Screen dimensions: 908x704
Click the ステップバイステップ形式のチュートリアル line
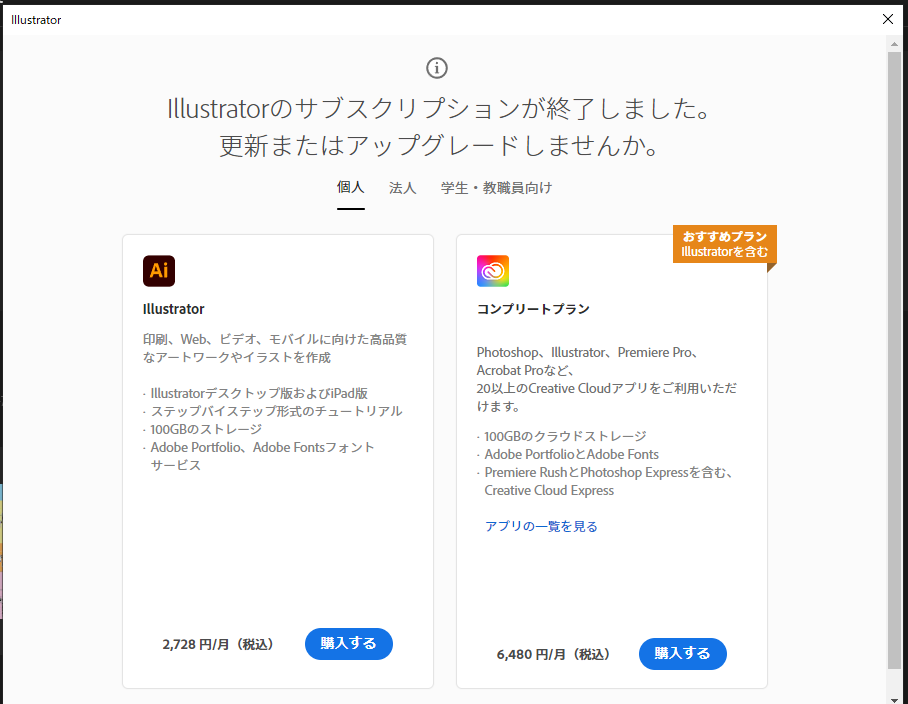[x=276, y=411]
